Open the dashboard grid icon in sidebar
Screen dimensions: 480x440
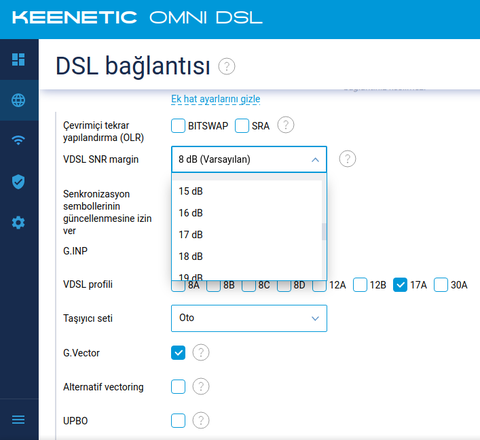coord(18,60)
